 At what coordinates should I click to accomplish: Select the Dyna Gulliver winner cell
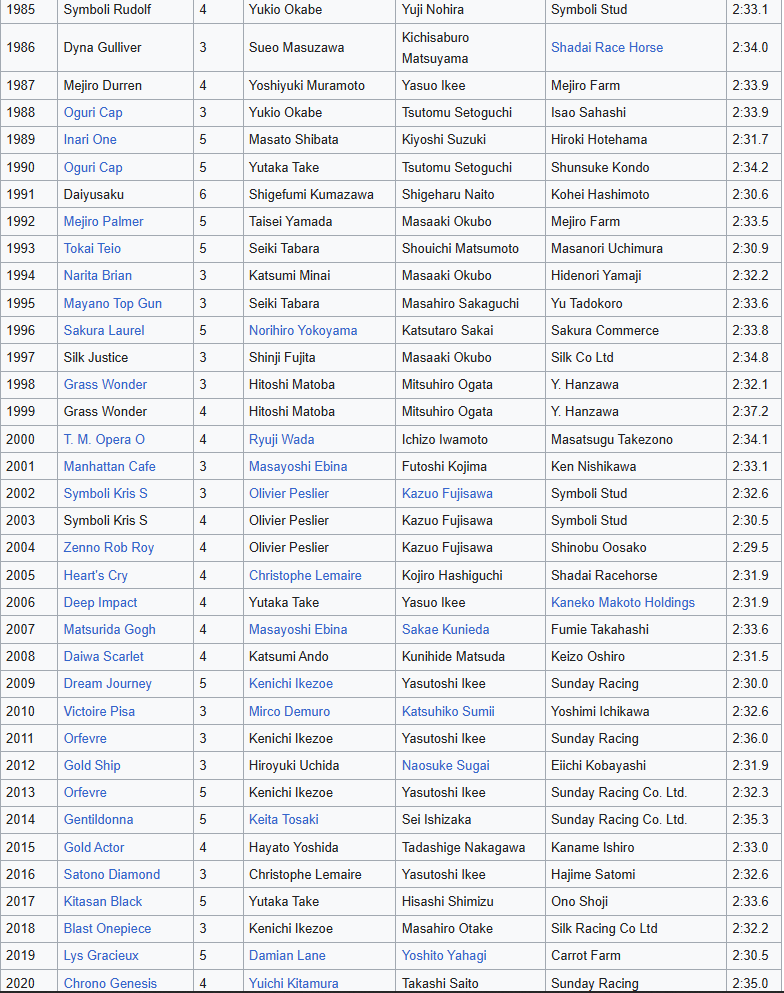click(125, 47)
